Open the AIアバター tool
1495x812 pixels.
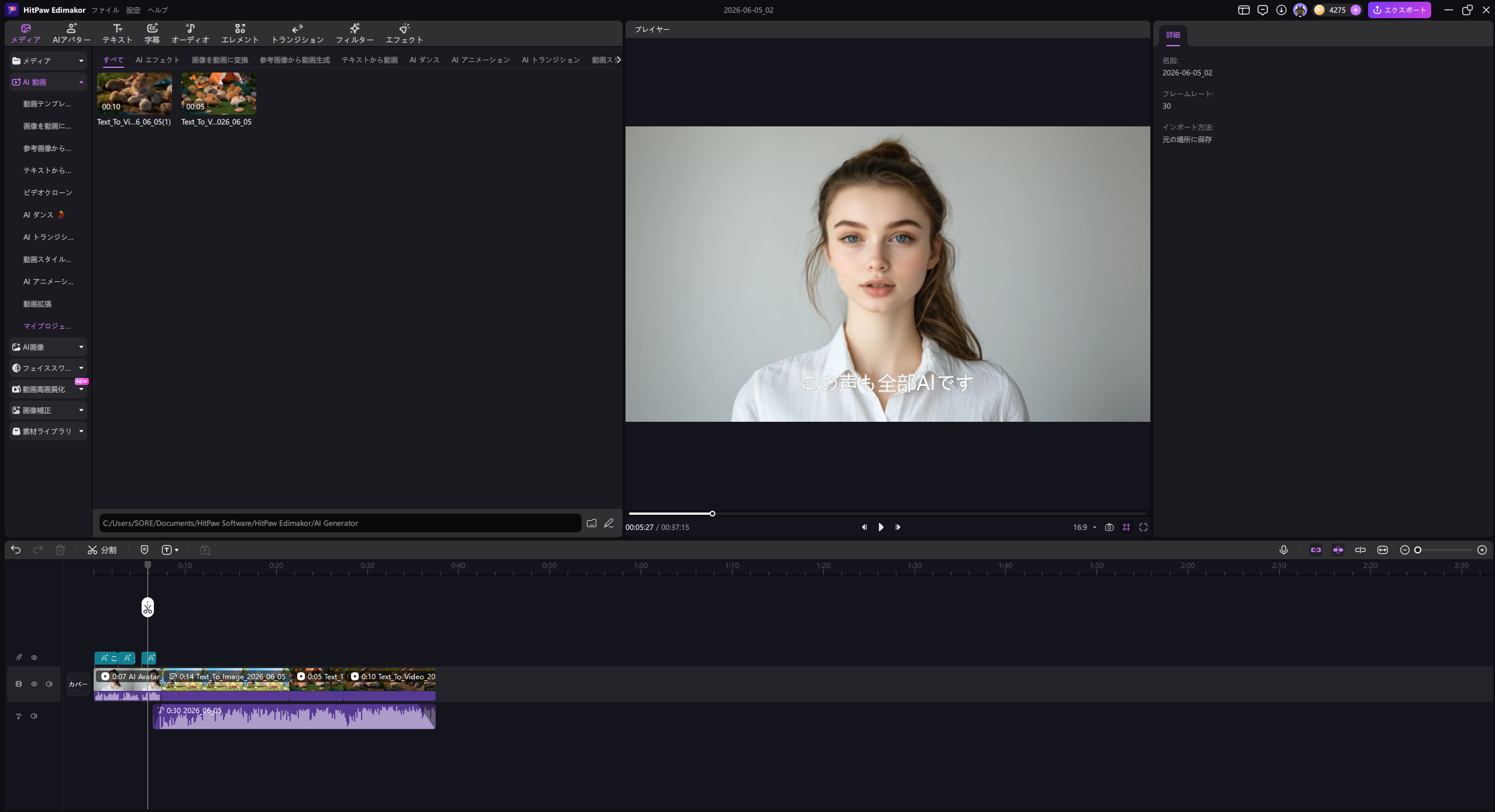(x=71, y=33)
